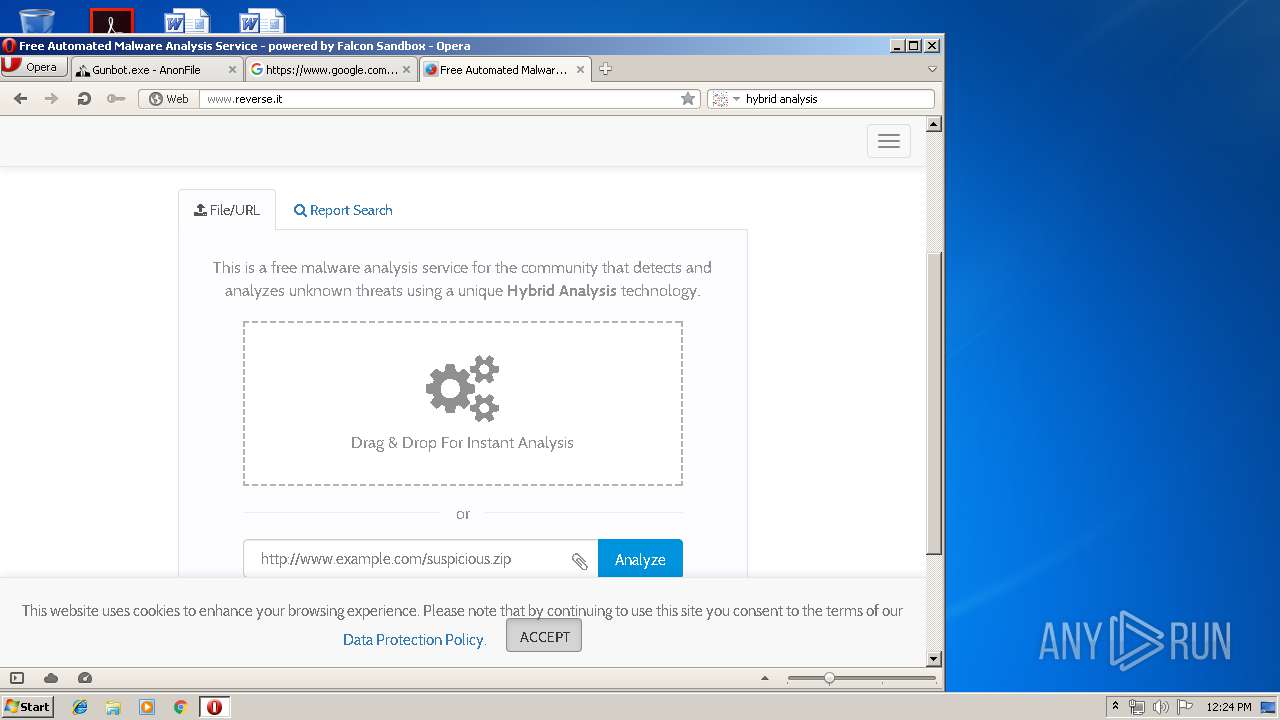Open the network tray icon
This screenshot has height=720, width=1280.
1137,707
